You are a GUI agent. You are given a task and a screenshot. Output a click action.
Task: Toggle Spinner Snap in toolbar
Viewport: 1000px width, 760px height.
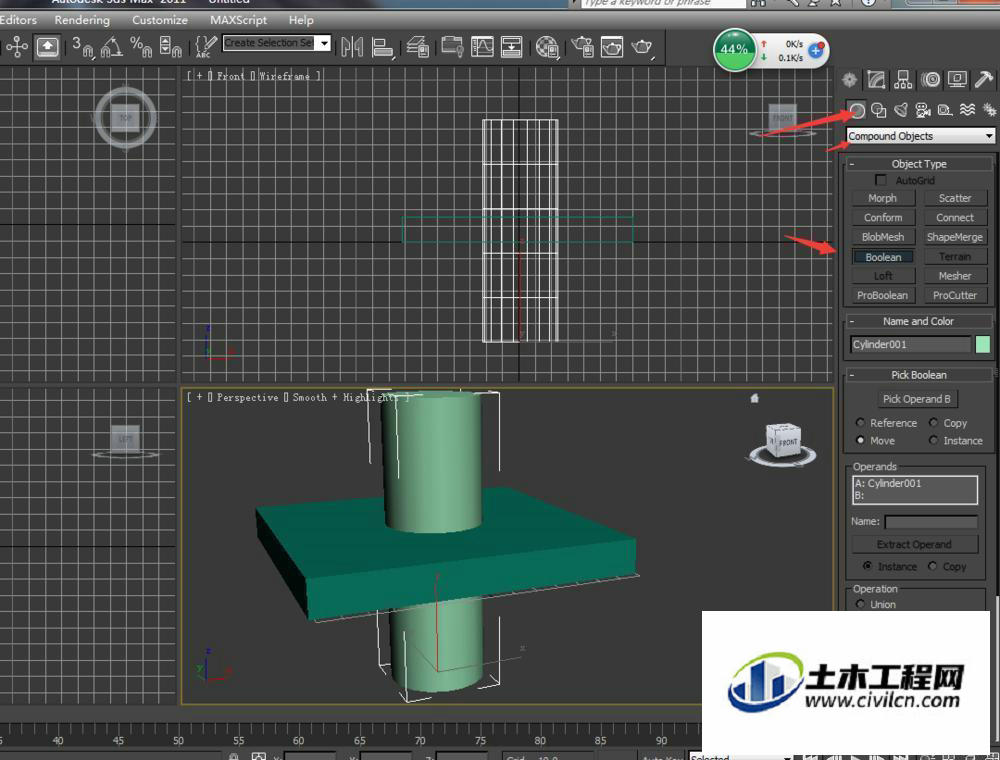(170, 47)
